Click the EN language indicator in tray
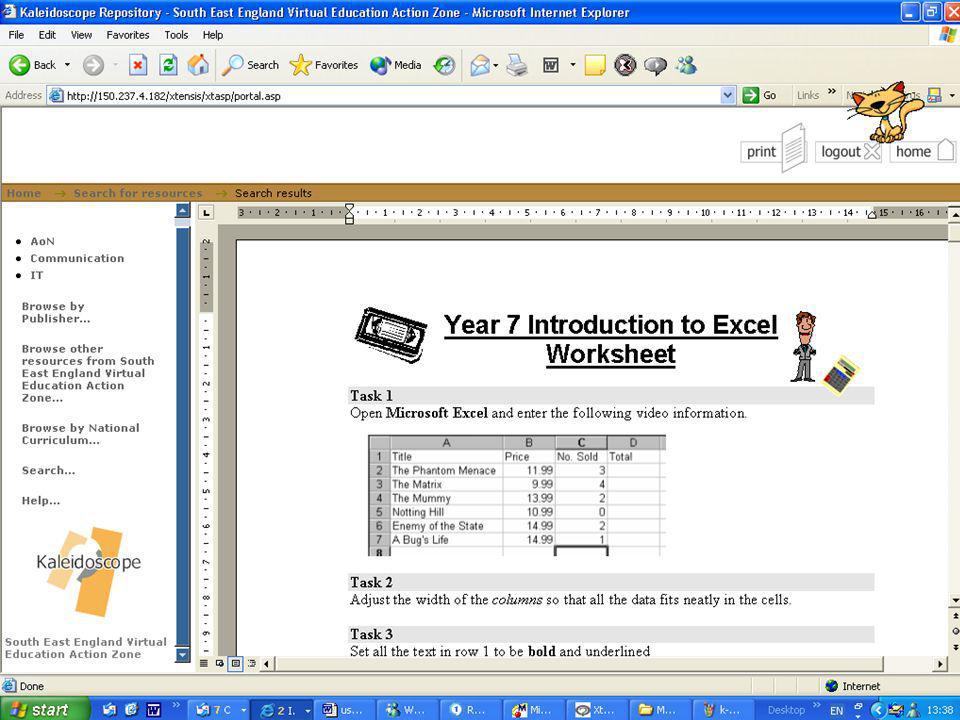The height and width of the screenshot is (720, 960). [836, 710]
